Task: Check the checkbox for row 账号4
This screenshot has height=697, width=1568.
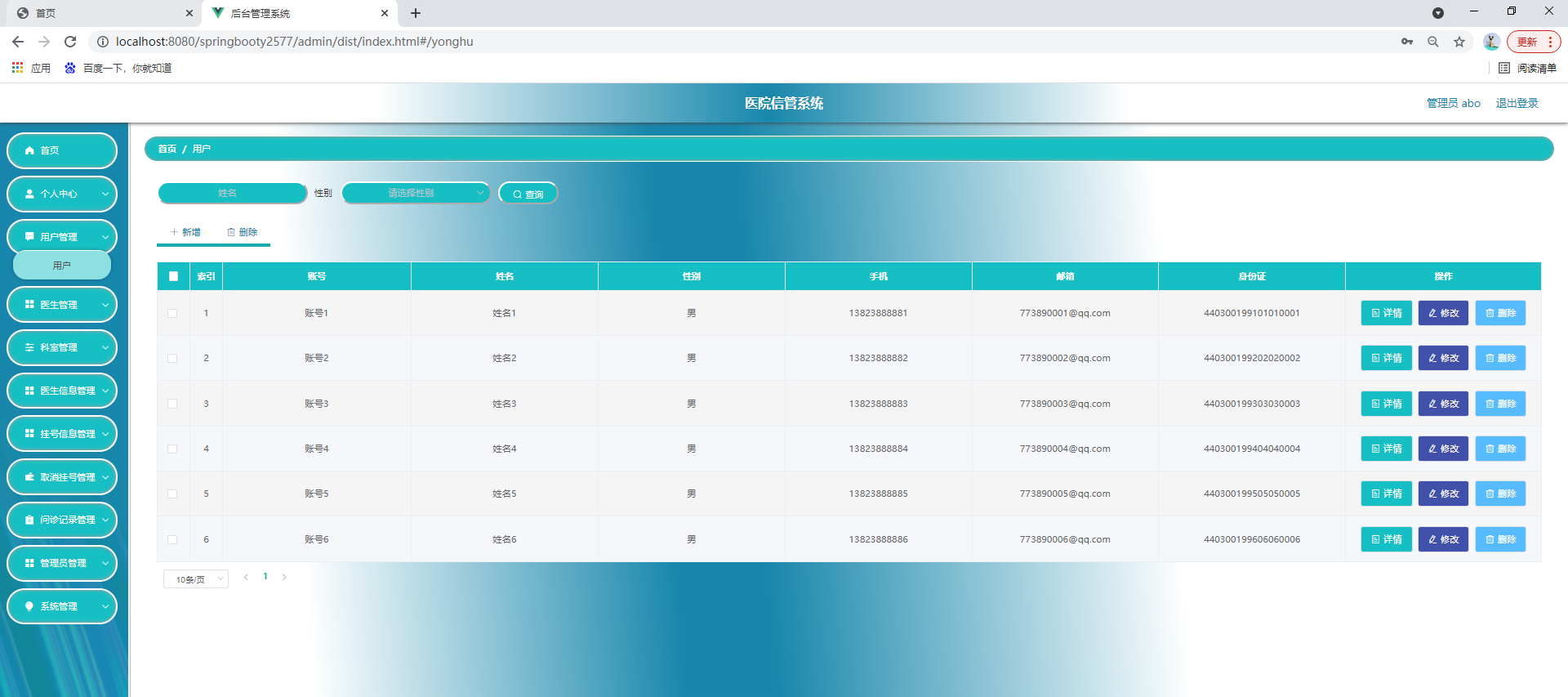Action: (x=172, y=449)
